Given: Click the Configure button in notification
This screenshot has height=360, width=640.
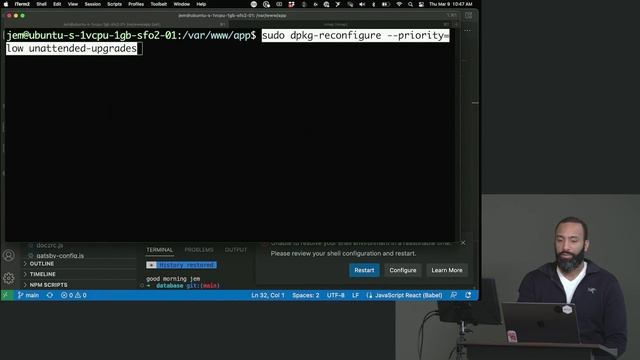Looking at the screenshot, I should tap(402, 270).
